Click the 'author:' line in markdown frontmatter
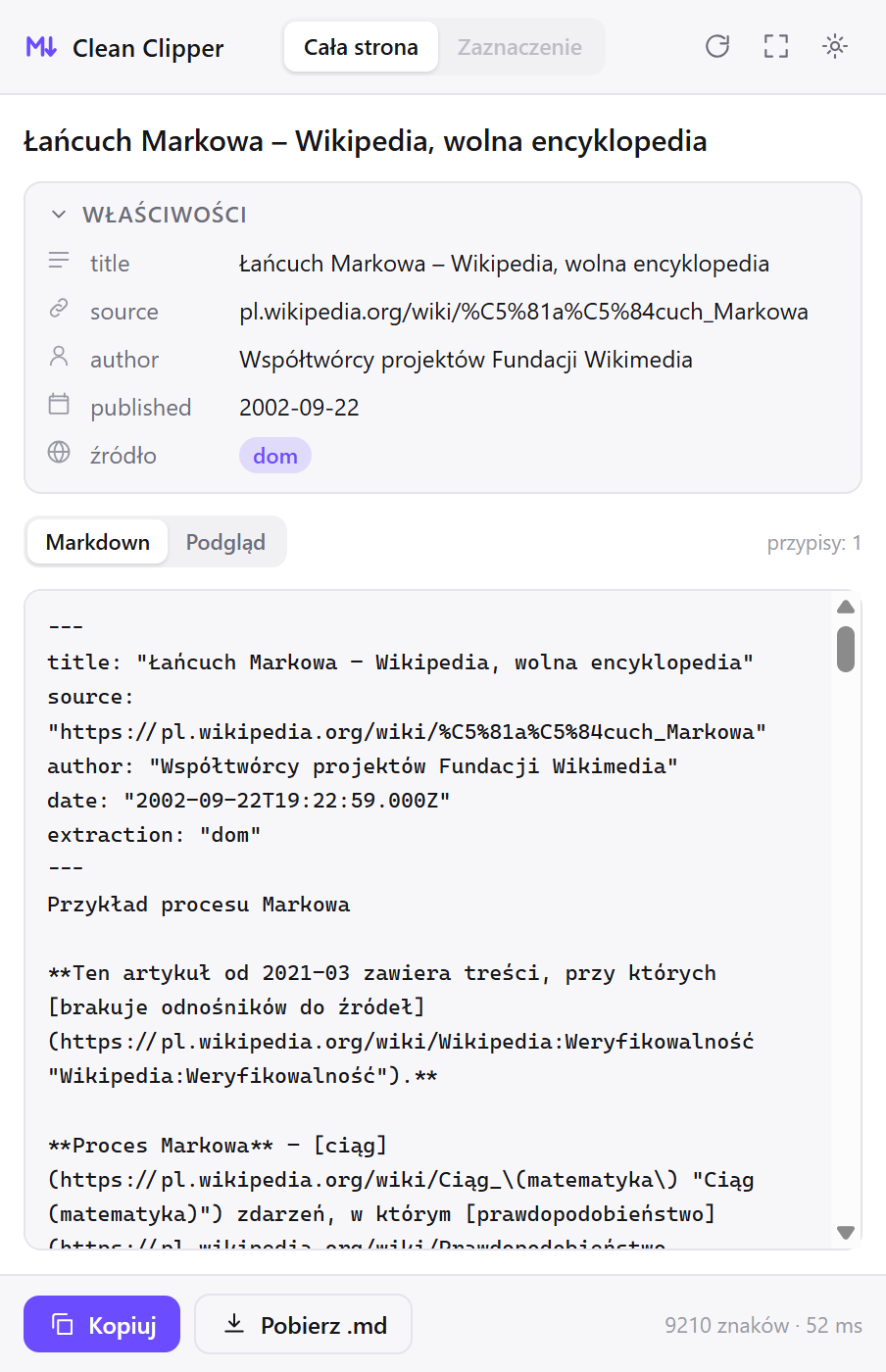The height and width of the screenshot is (1372, 886). (363, 766)
